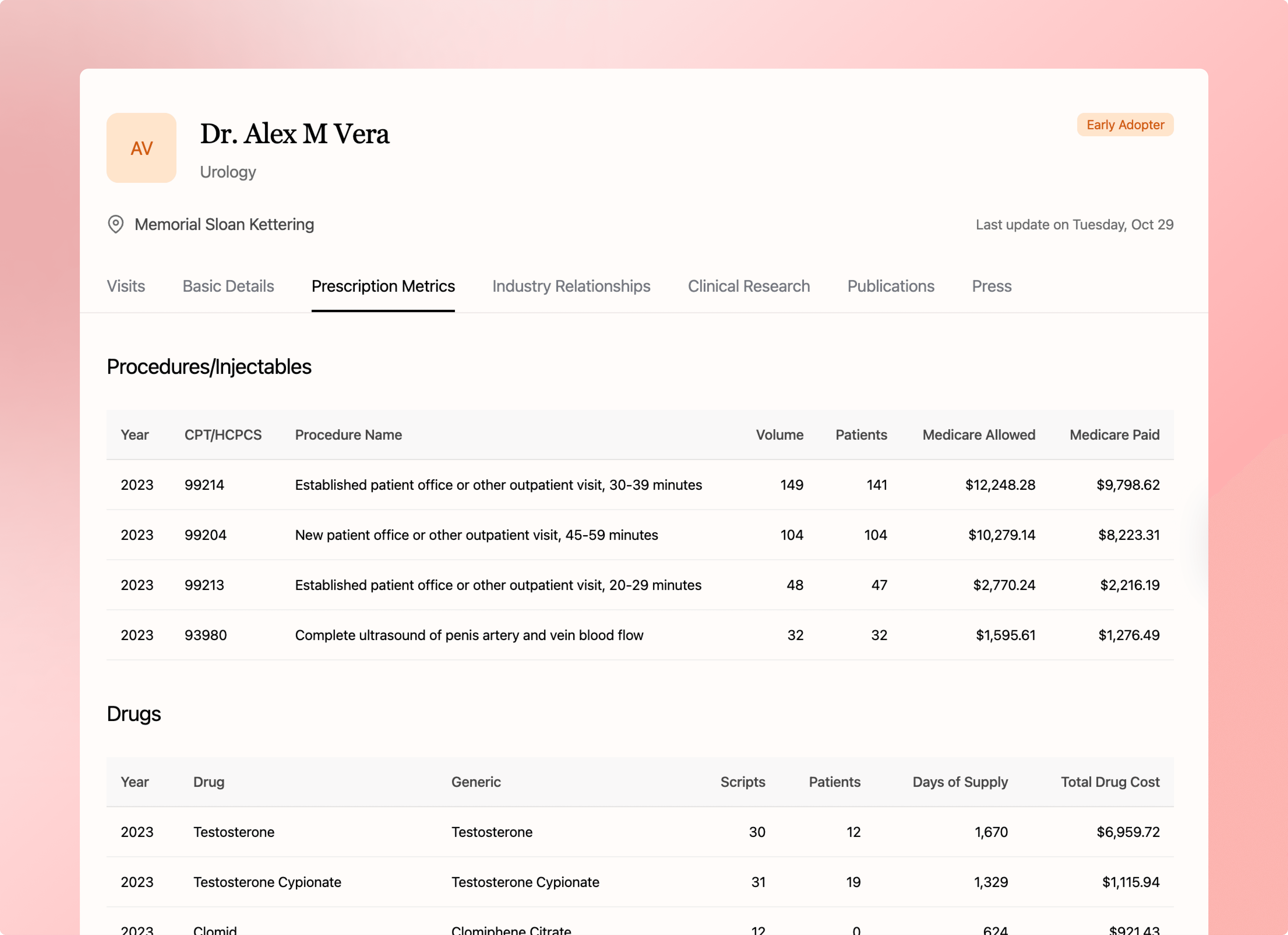Go to Clinical Research tab
1288x935 pixels.
point(749,286)
